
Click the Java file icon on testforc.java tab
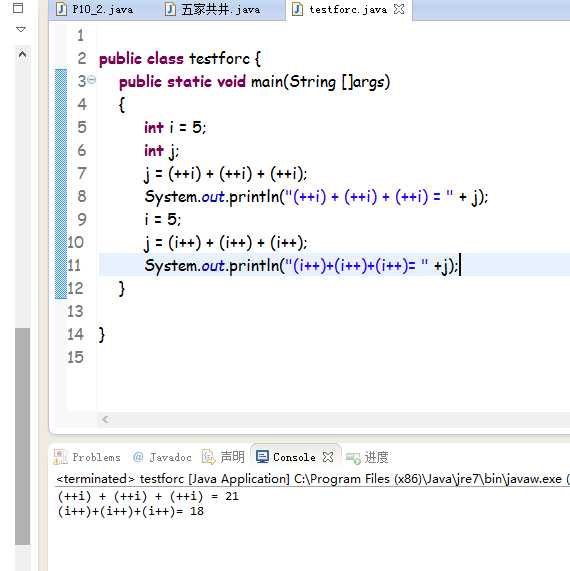point(297,9)
